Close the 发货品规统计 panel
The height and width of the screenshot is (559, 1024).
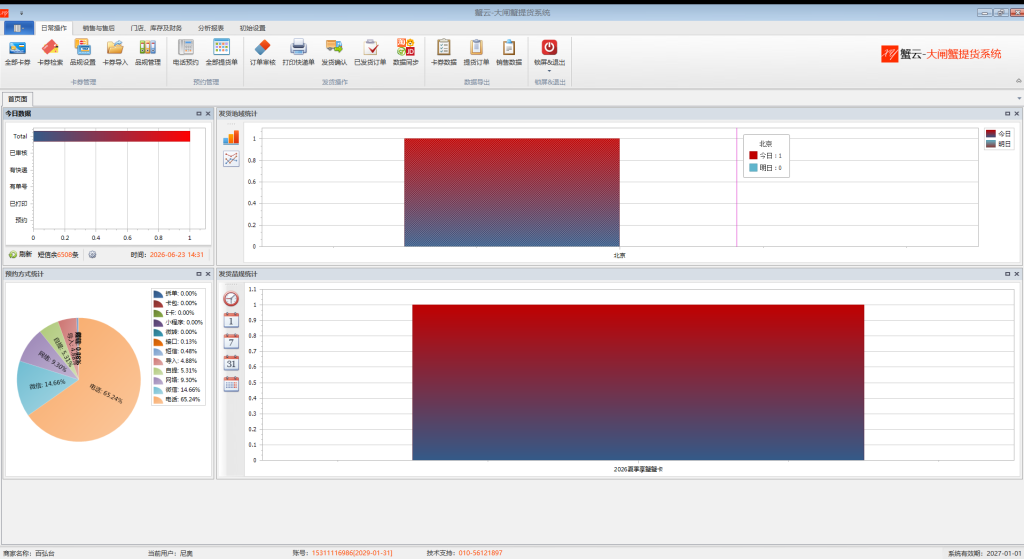(1016, 274)
